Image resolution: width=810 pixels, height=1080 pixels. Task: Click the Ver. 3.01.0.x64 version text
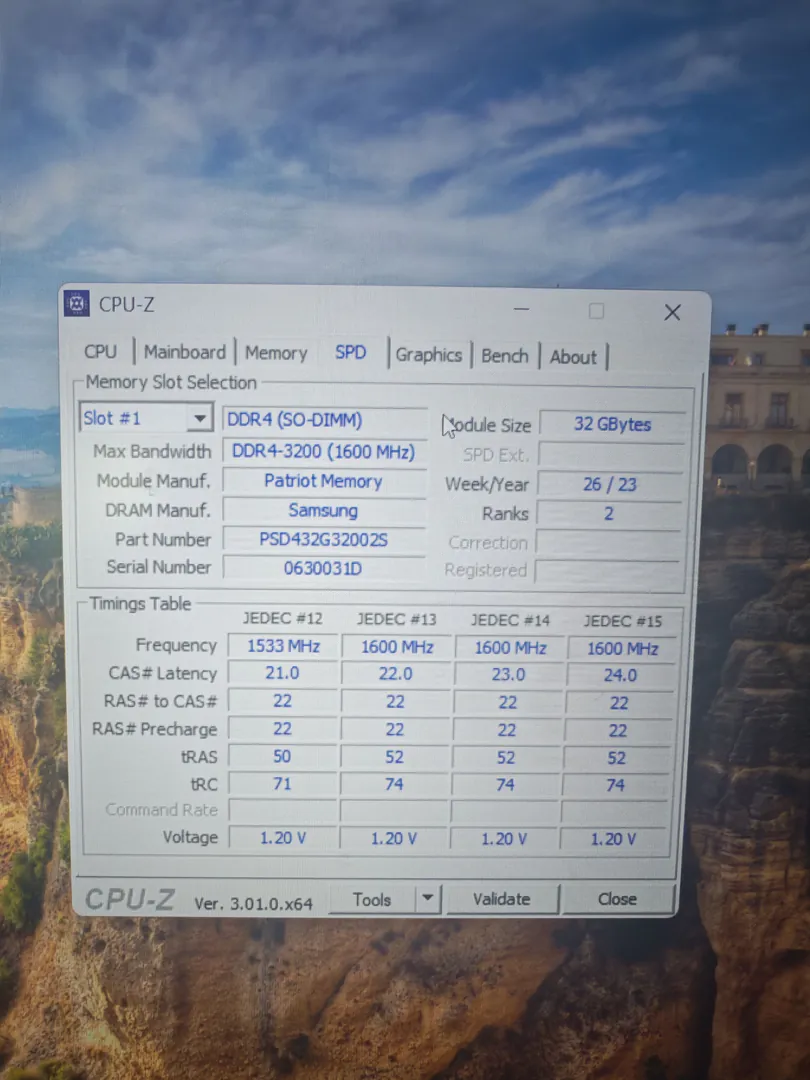pos(253,904)
